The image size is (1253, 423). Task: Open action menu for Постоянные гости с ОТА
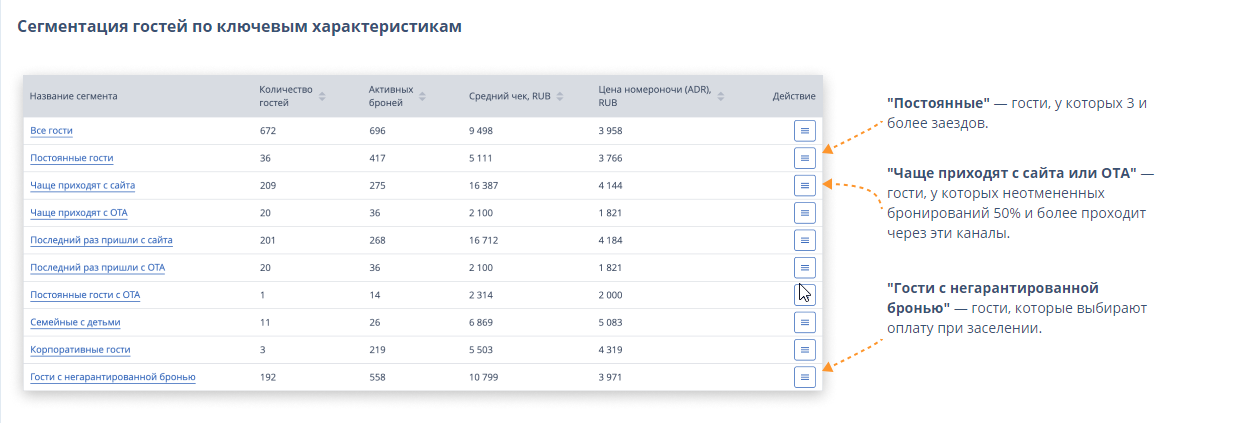coord(805,295)
